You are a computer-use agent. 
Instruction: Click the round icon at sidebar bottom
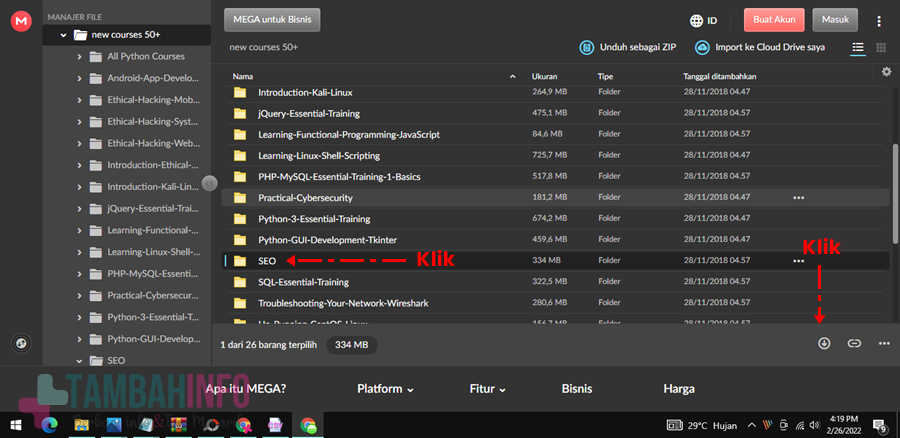(22, 344)
